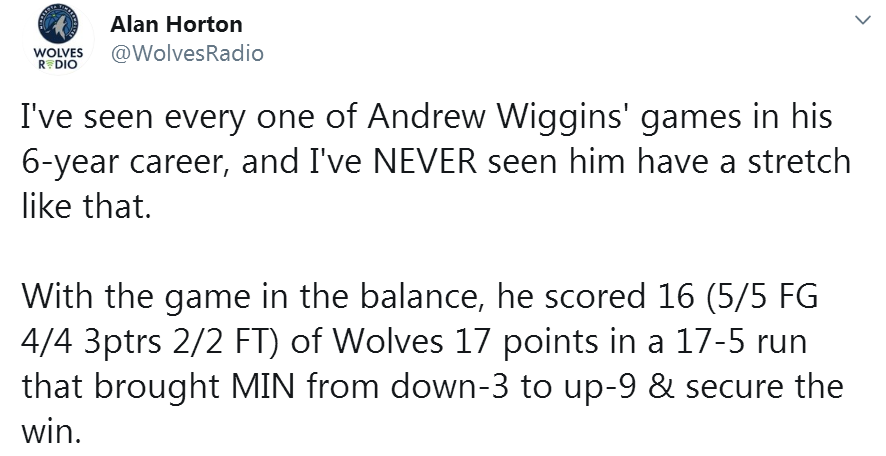Open the @WolvesRadio handle link

187,53
